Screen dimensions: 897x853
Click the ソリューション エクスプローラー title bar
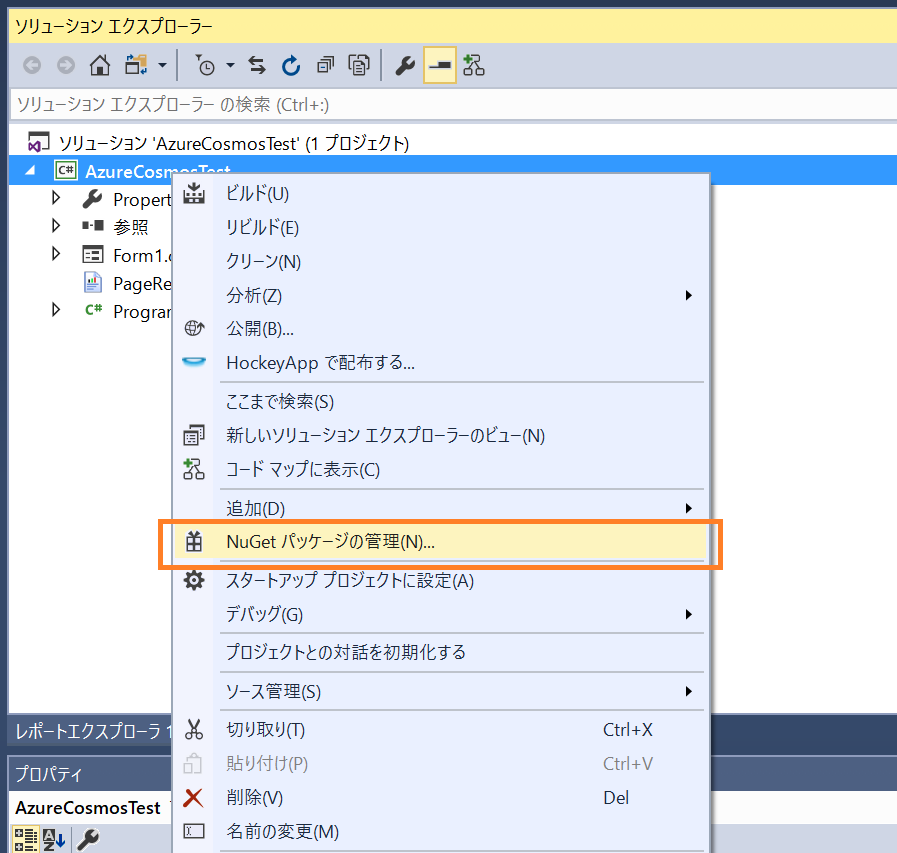pos(453,26)
